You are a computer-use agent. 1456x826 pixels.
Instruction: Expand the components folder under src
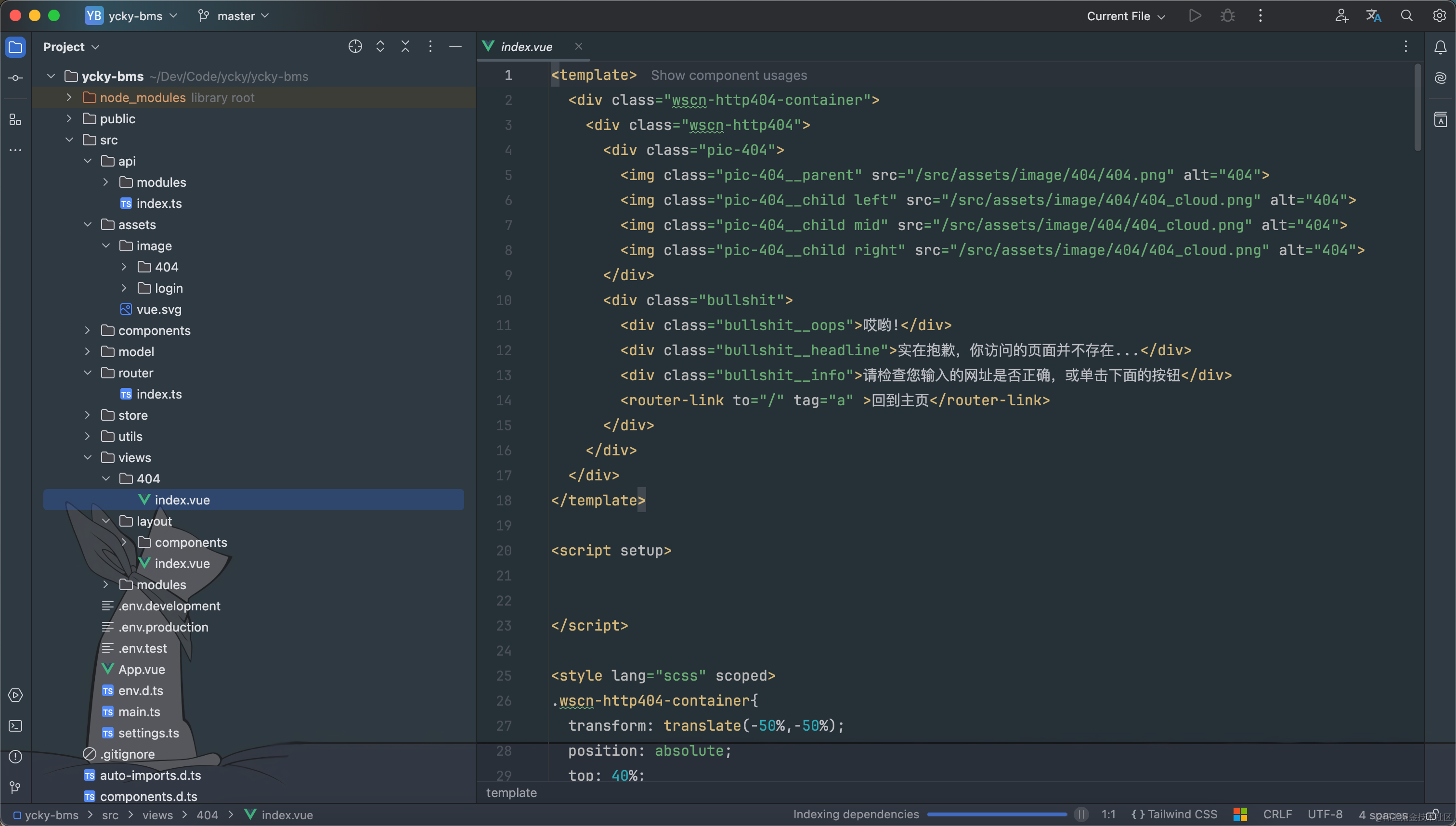[87, 330]
